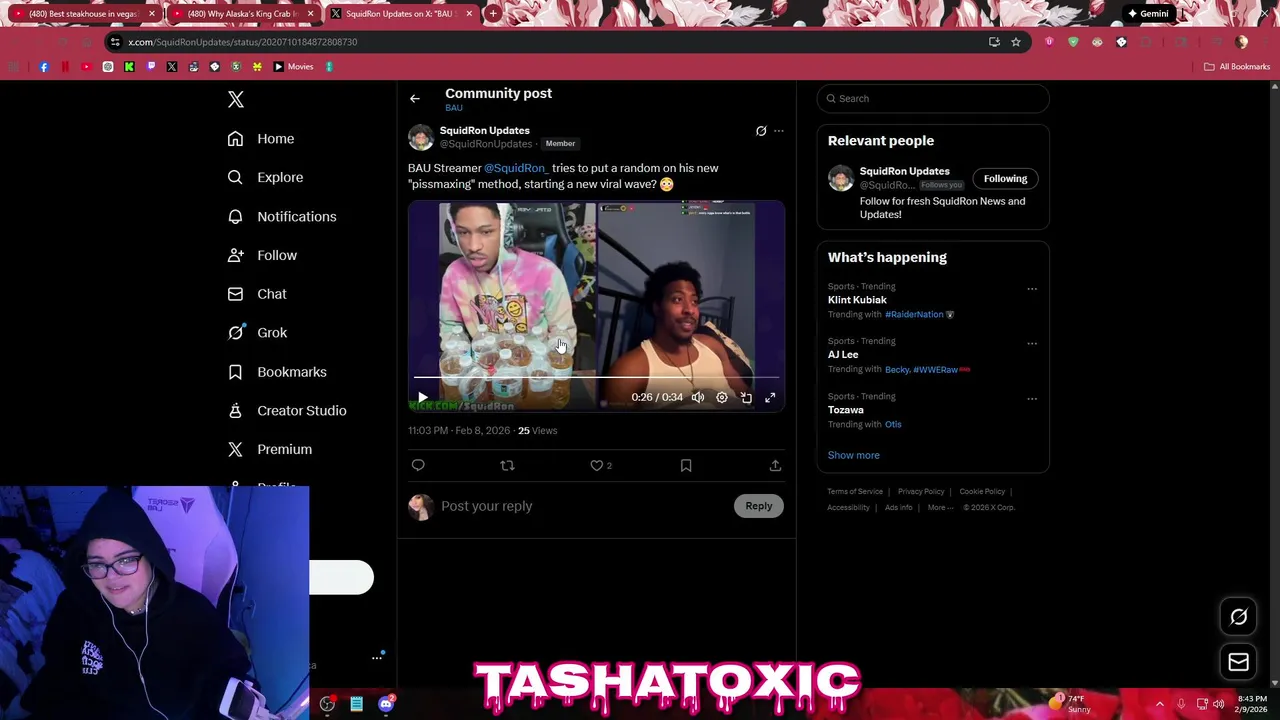The image size is (1280, 720).
Task: Toggle picture-in-picture on the video
Action: (746, 397)
